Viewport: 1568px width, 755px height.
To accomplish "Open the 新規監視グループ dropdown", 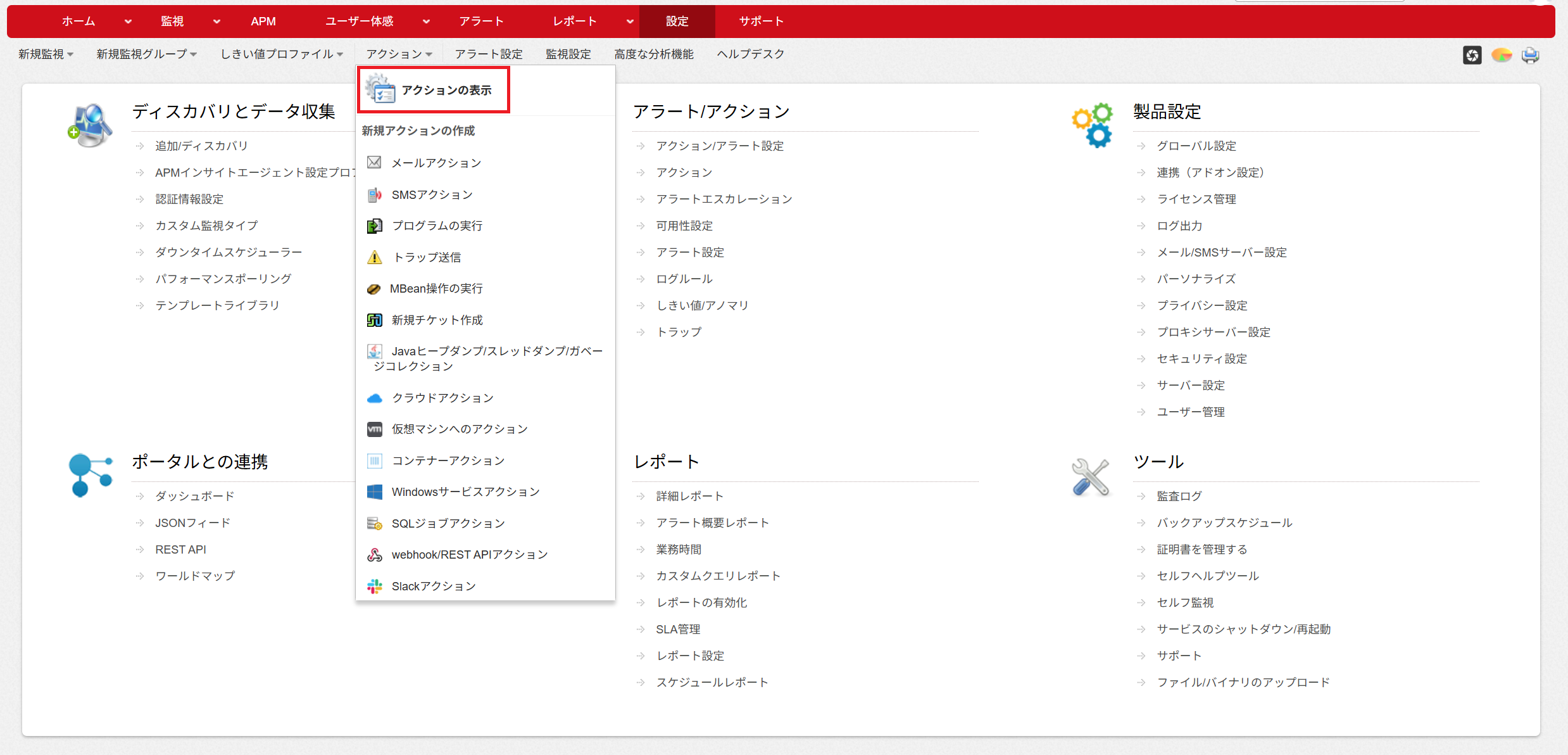I will [146, 54].
